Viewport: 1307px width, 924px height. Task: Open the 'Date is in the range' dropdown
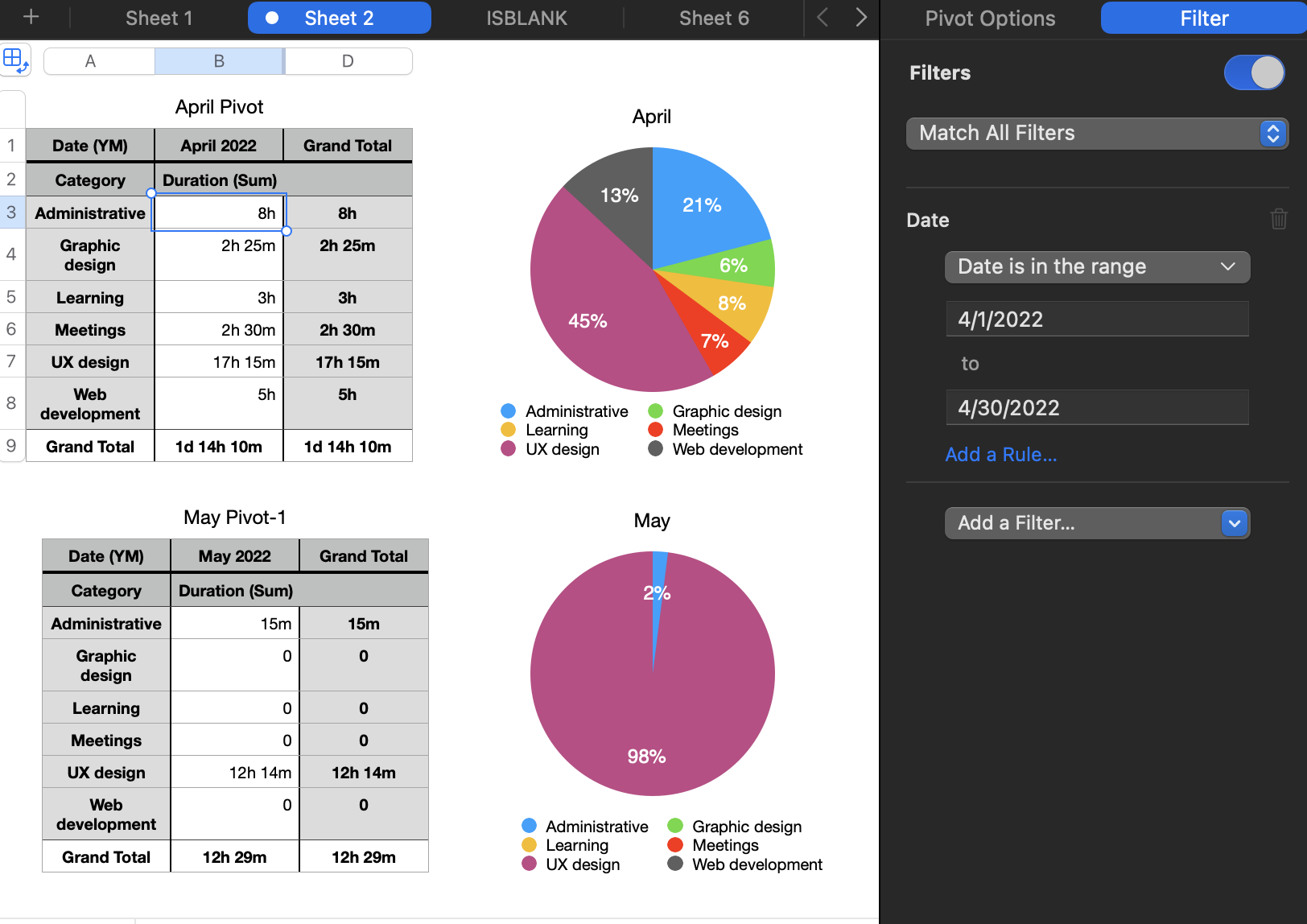tap(1097, 266)
